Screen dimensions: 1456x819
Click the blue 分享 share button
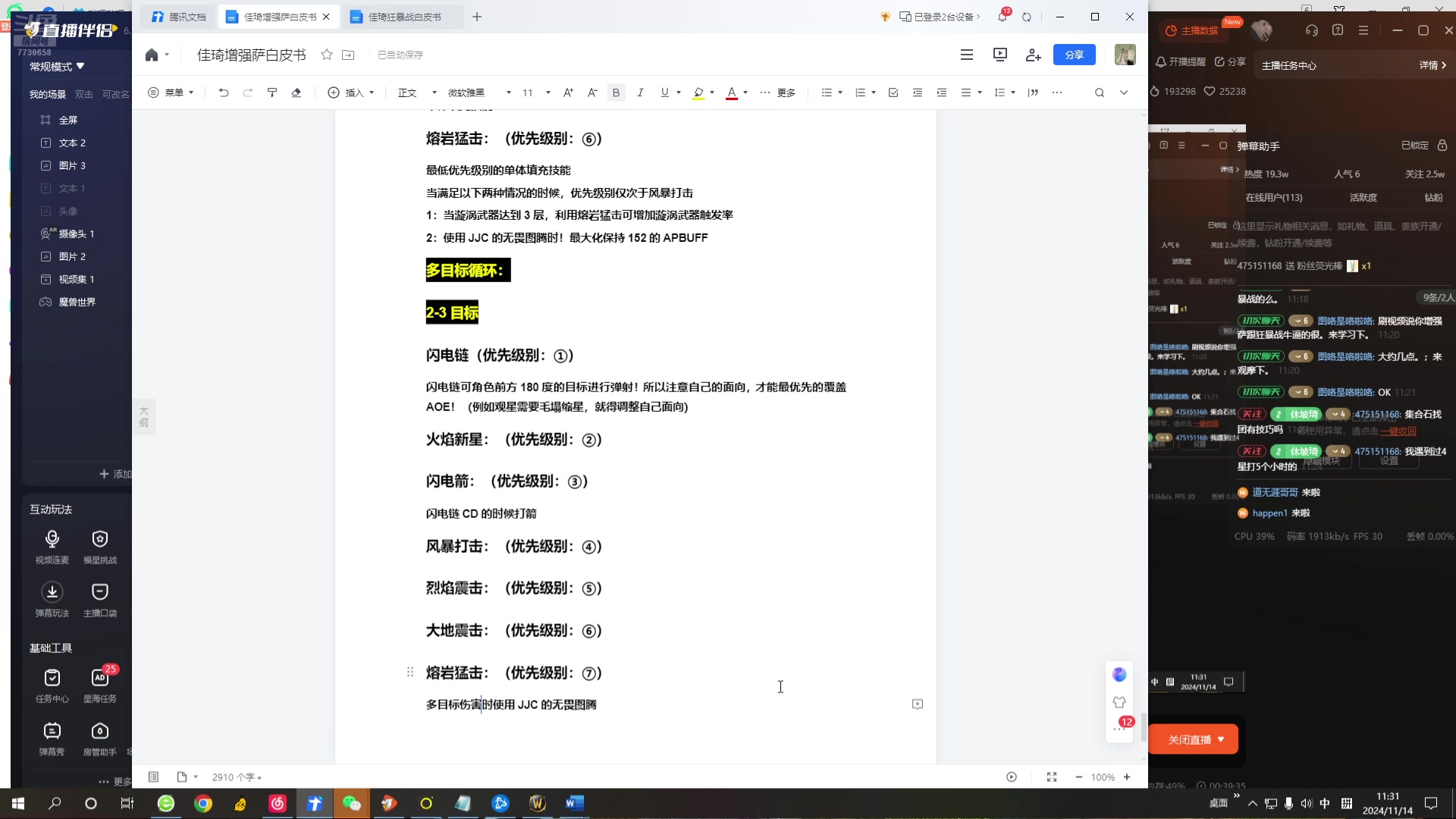pyautogui.click(x=1074, y=55)
